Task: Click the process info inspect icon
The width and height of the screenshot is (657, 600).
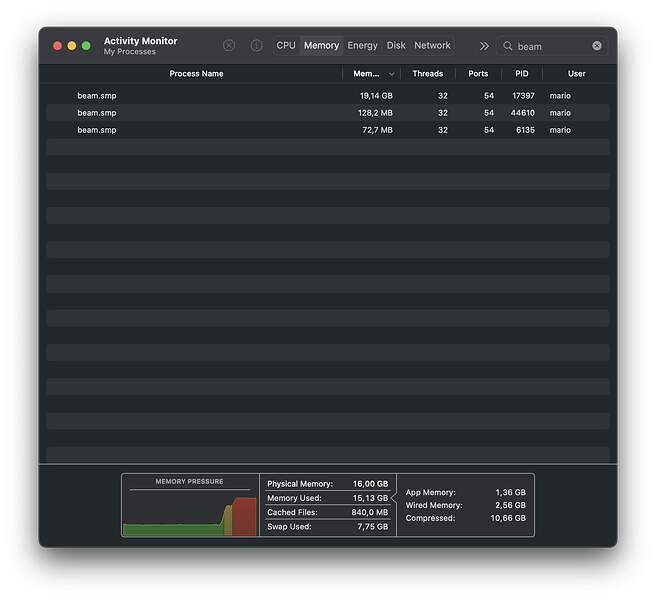Action: click(256, 46)
